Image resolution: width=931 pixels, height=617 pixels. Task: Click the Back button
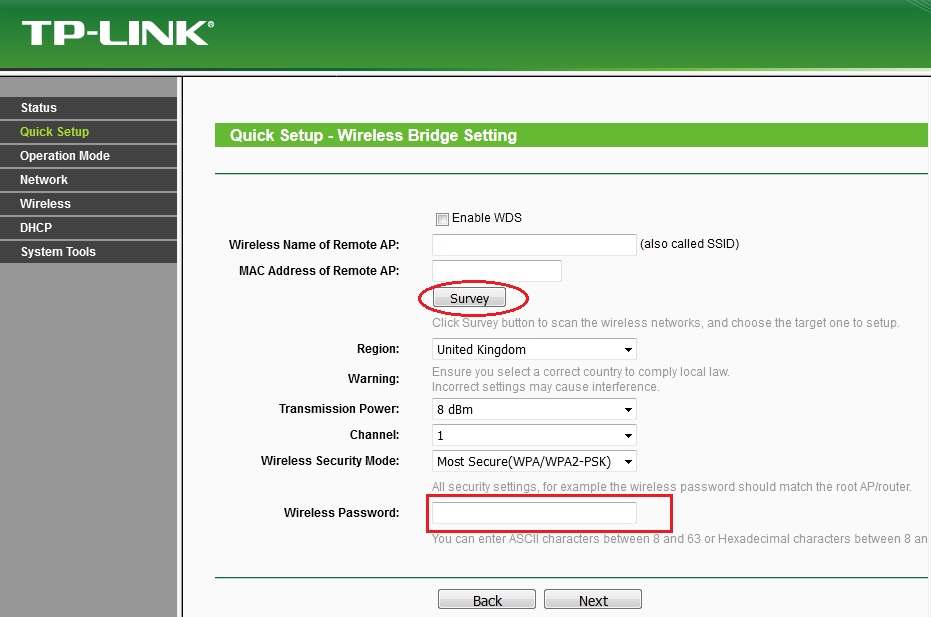pos(487,598)
